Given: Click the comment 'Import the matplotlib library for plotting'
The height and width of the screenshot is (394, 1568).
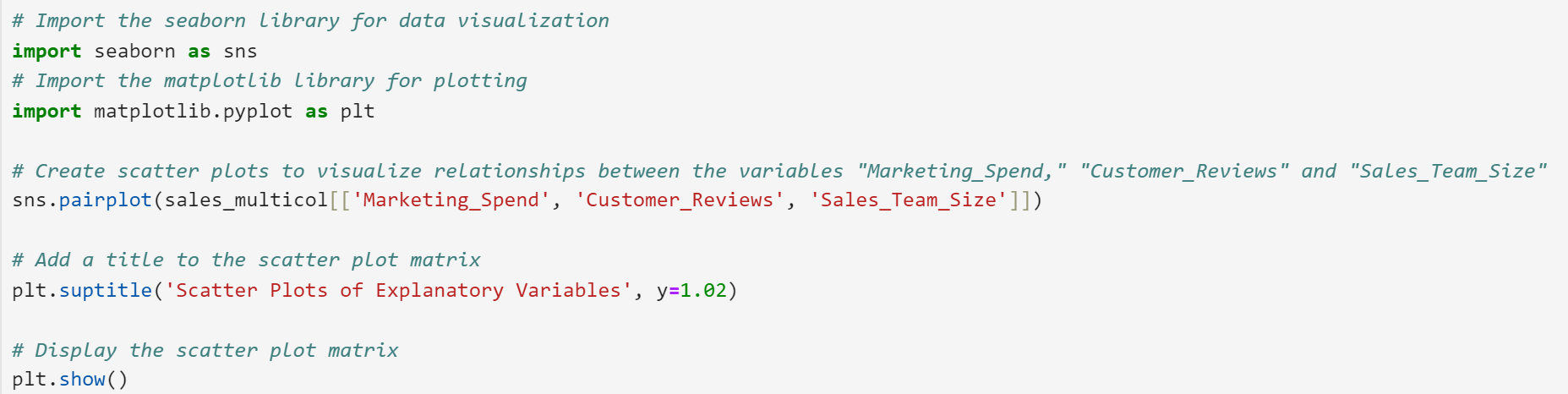Looking at the screenshot, I should point(269,81).
